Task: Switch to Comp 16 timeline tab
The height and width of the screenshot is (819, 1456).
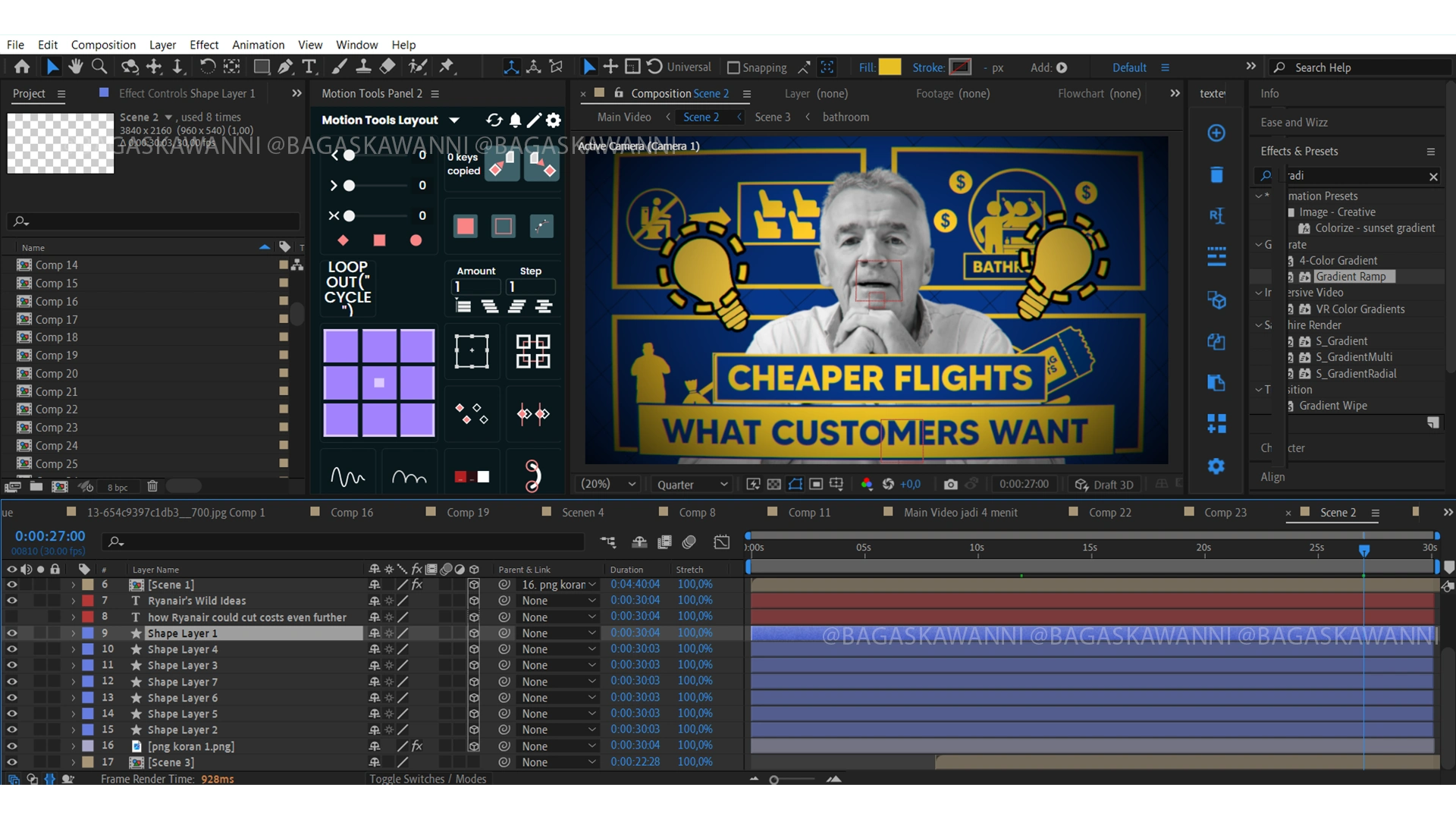Action: (352, 513)
